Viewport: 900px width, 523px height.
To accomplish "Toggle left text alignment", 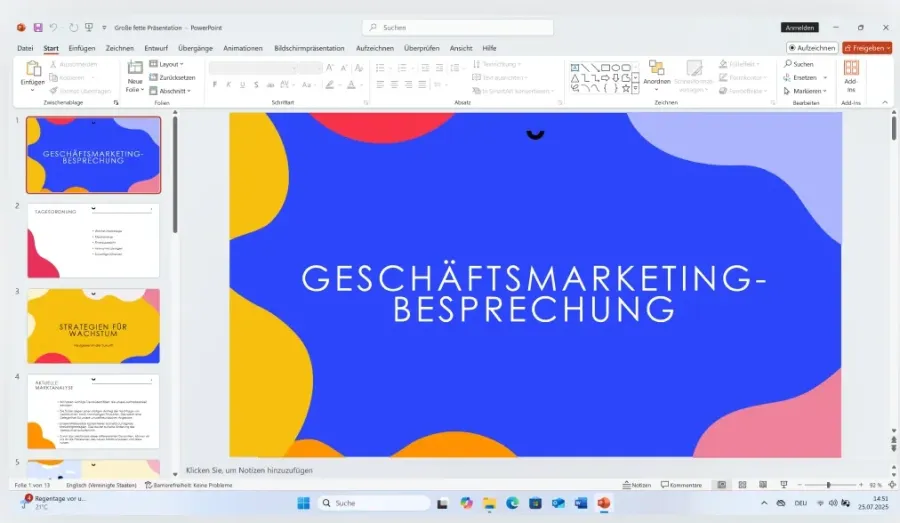I will [x=380, y=85].
